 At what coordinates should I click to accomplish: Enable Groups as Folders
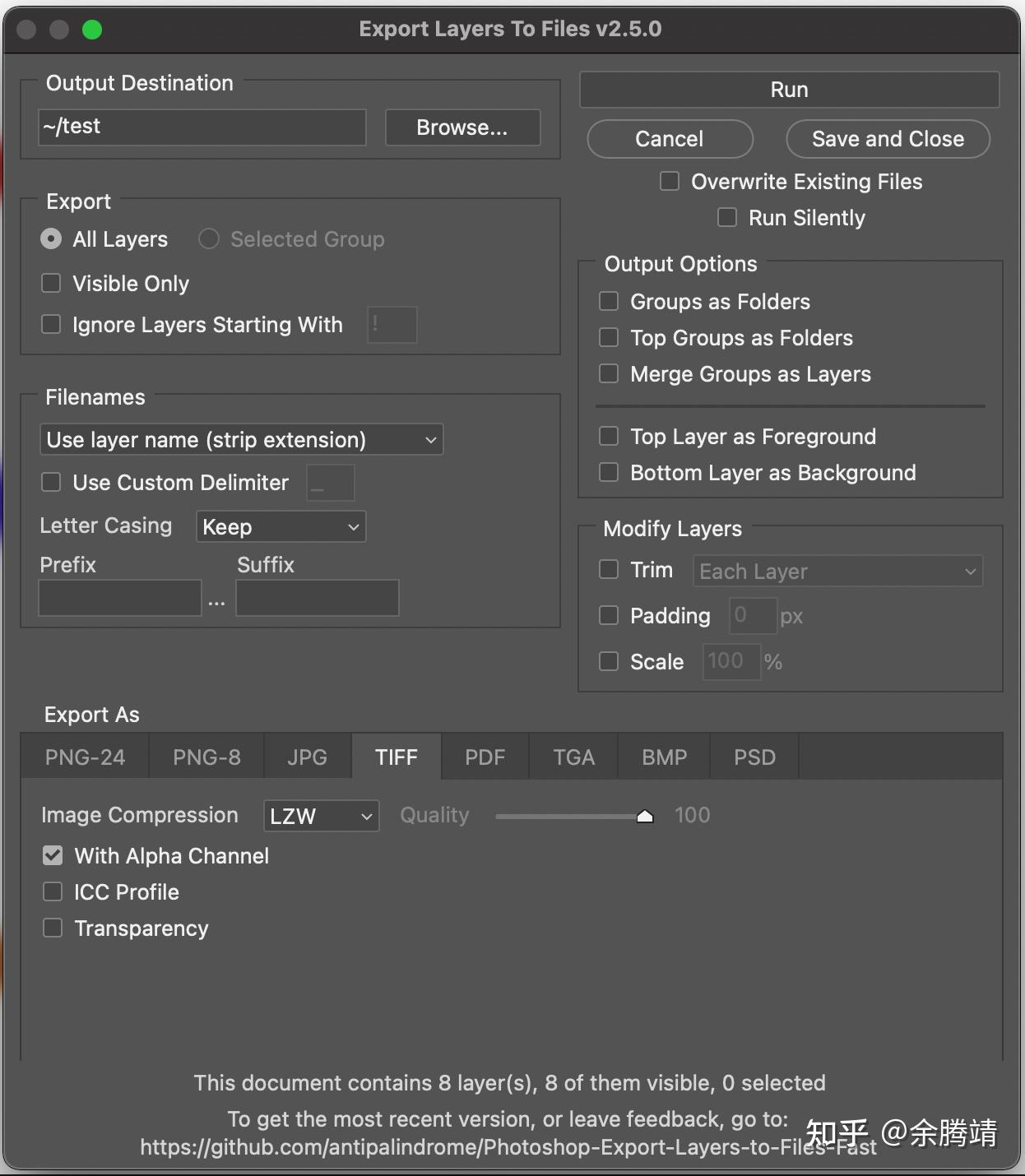click(609, 301)
